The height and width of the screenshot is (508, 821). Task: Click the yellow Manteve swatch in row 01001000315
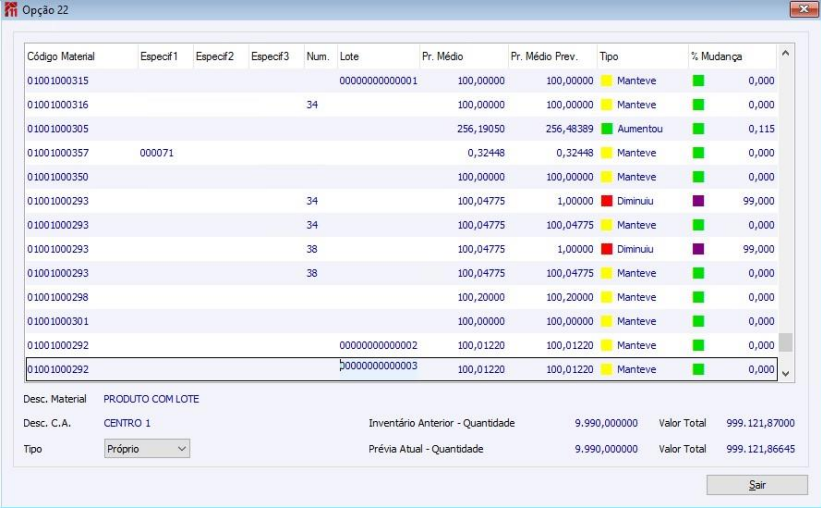tap(607, 81)
